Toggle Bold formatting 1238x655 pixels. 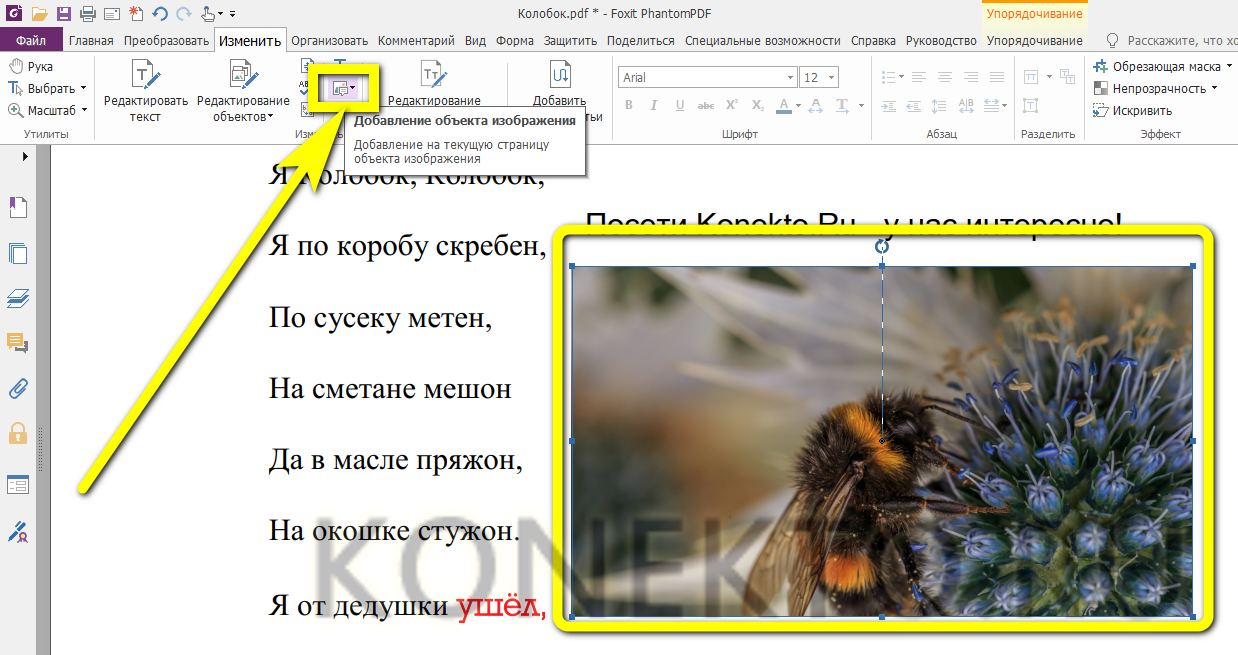[x=629, y=106]
